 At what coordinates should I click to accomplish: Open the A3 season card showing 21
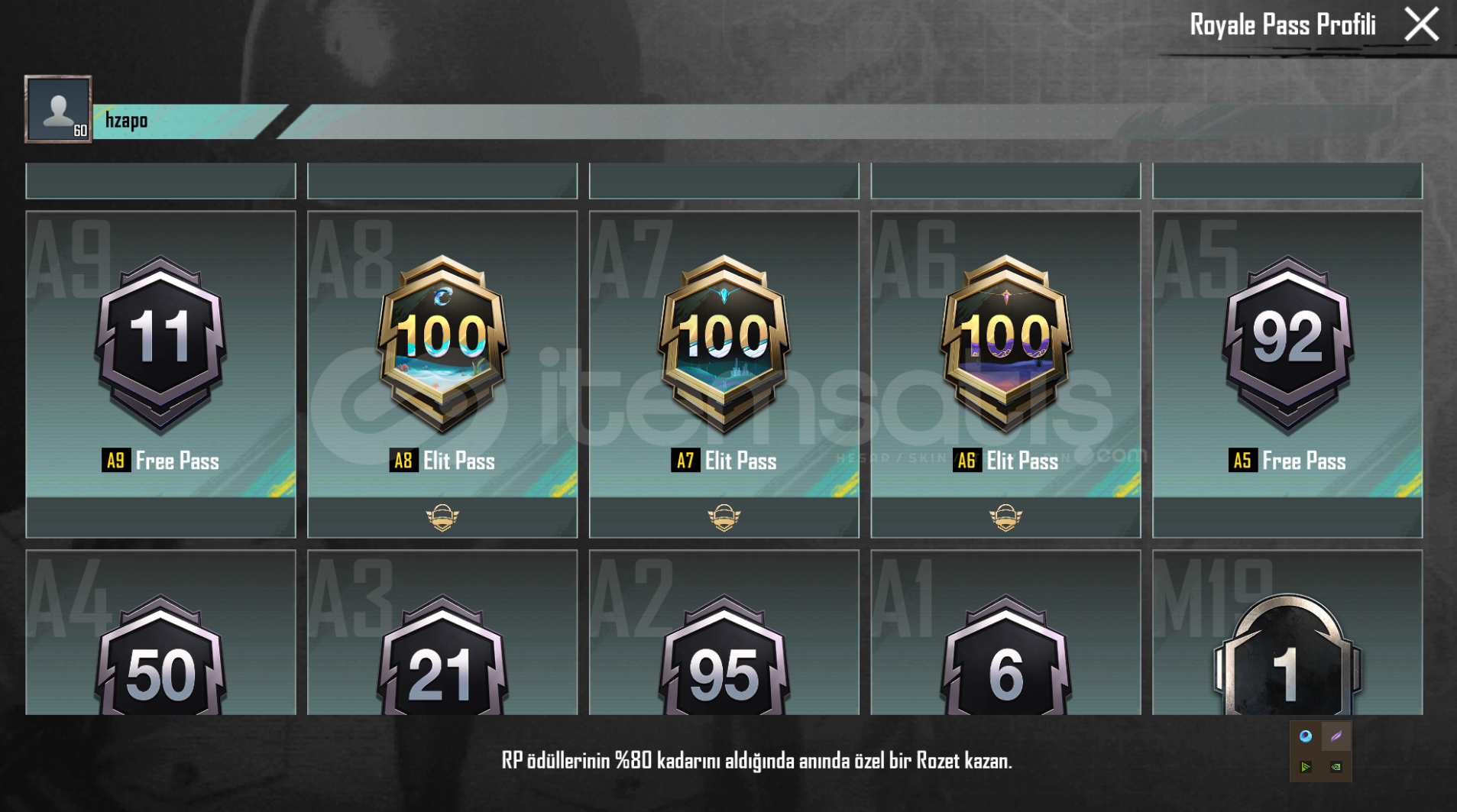pyautogui.click(x=442, y=632)
